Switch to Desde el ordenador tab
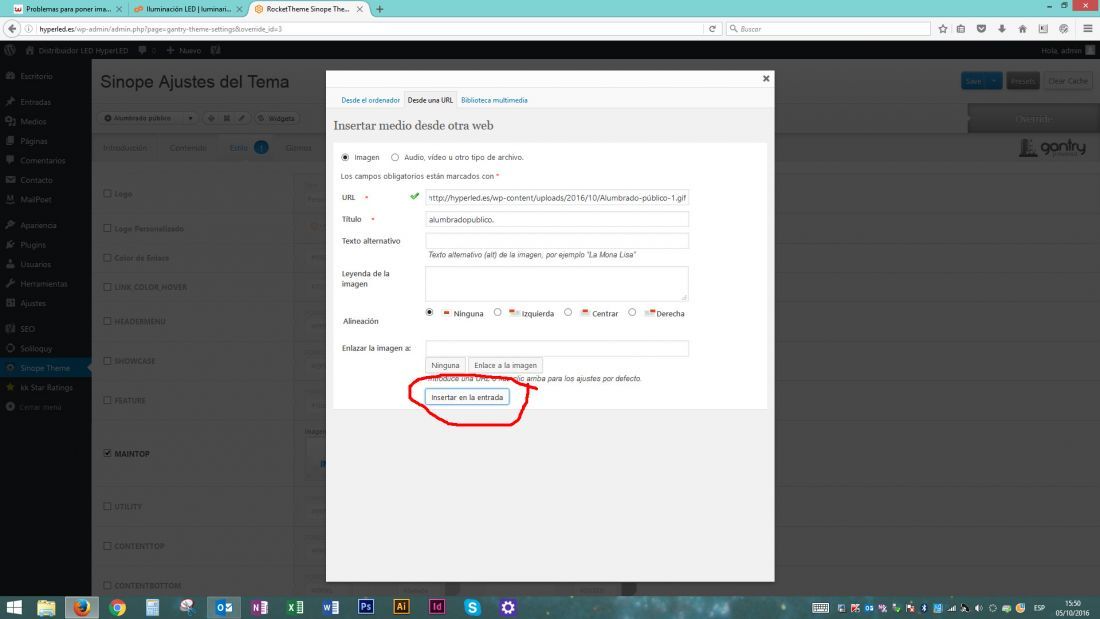The image size is (1100, 619). [370, 100]
